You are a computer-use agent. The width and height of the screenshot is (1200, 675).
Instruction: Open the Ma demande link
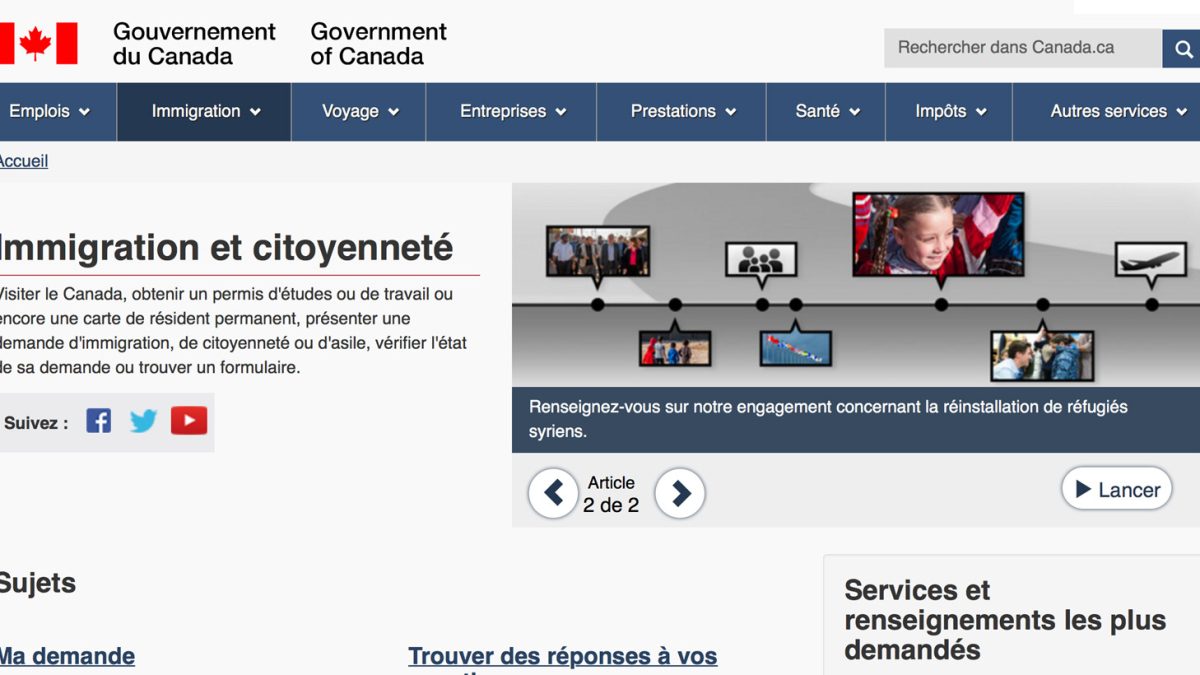coord(67,656)
